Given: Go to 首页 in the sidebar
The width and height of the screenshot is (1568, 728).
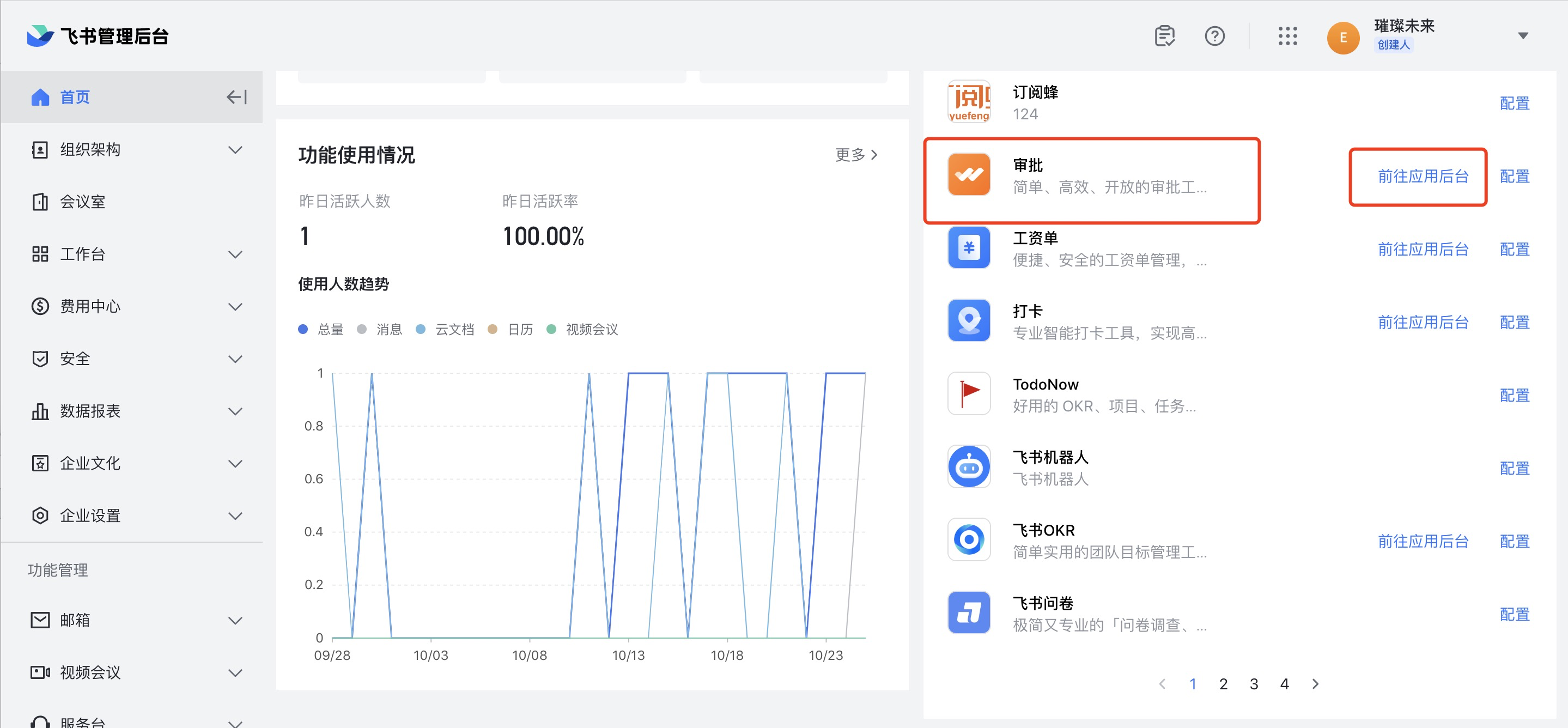Looking at the screenshot, I should (x=74, y=97).
